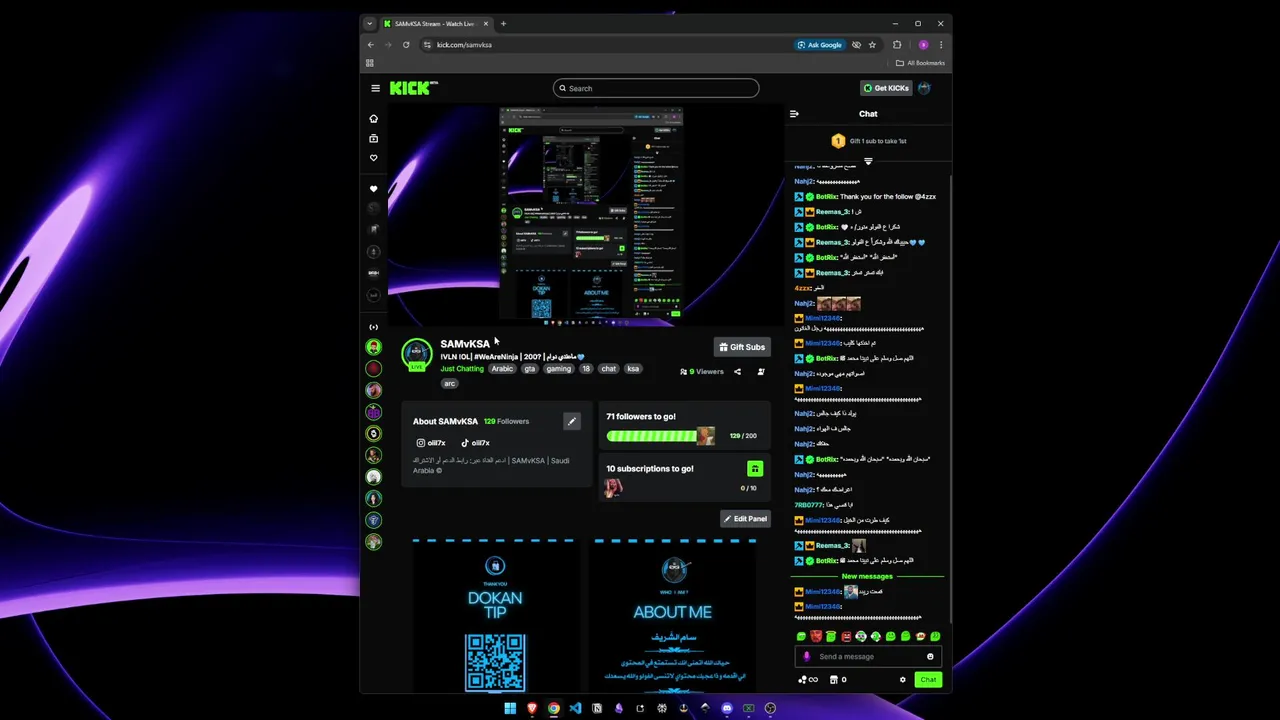Click the stream video preview
This screenshot has width=1280, height=720.
[x=586, y=215]
